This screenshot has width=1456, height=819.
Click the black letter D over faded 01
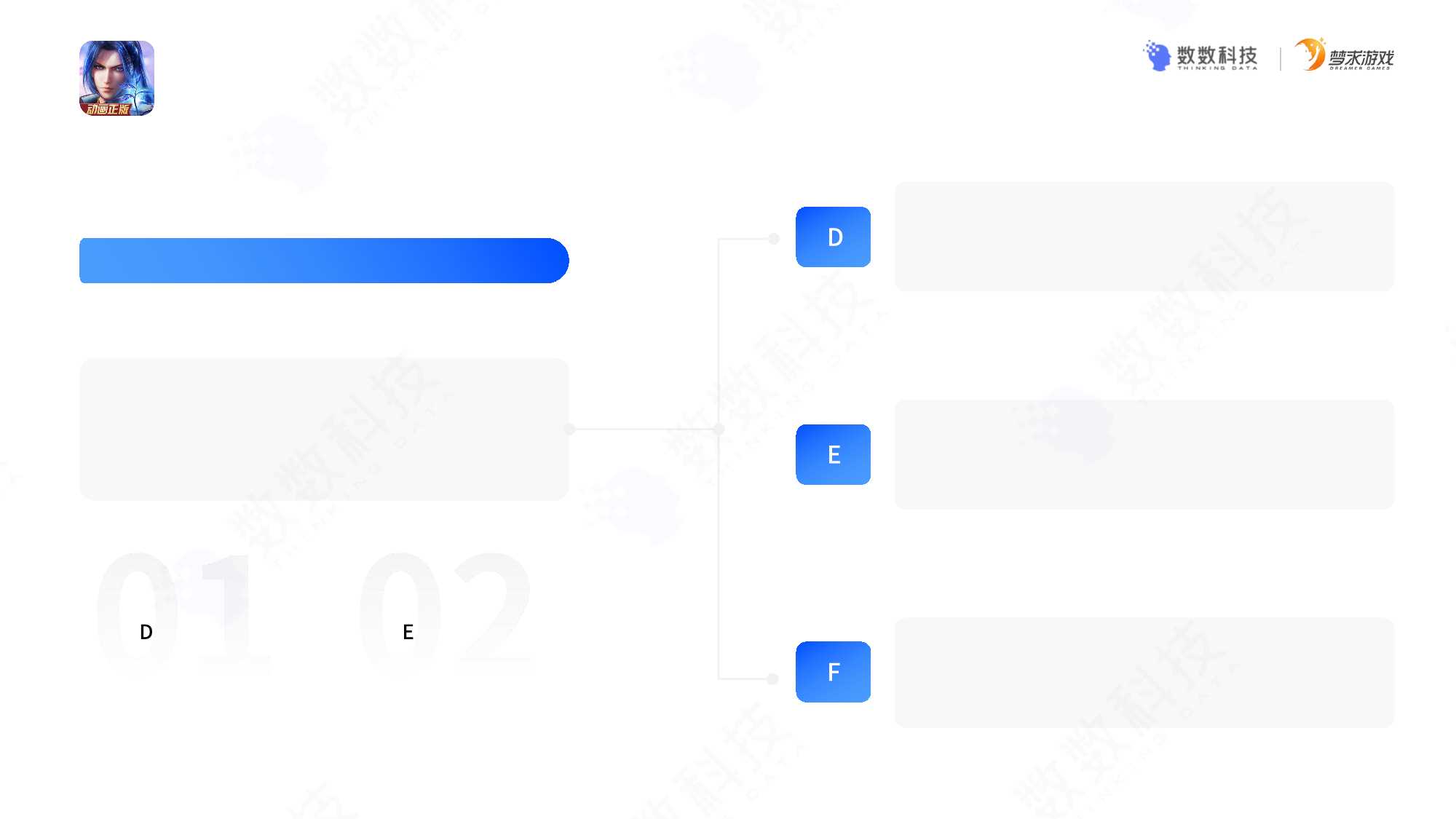click(x=146, y=632)
